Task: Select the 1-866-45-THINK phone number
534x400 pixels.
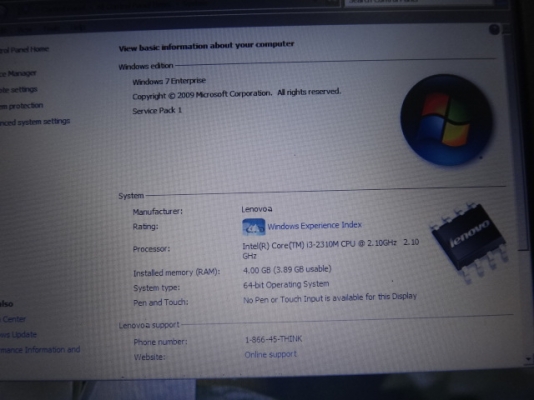Action: tap(273, 339)
